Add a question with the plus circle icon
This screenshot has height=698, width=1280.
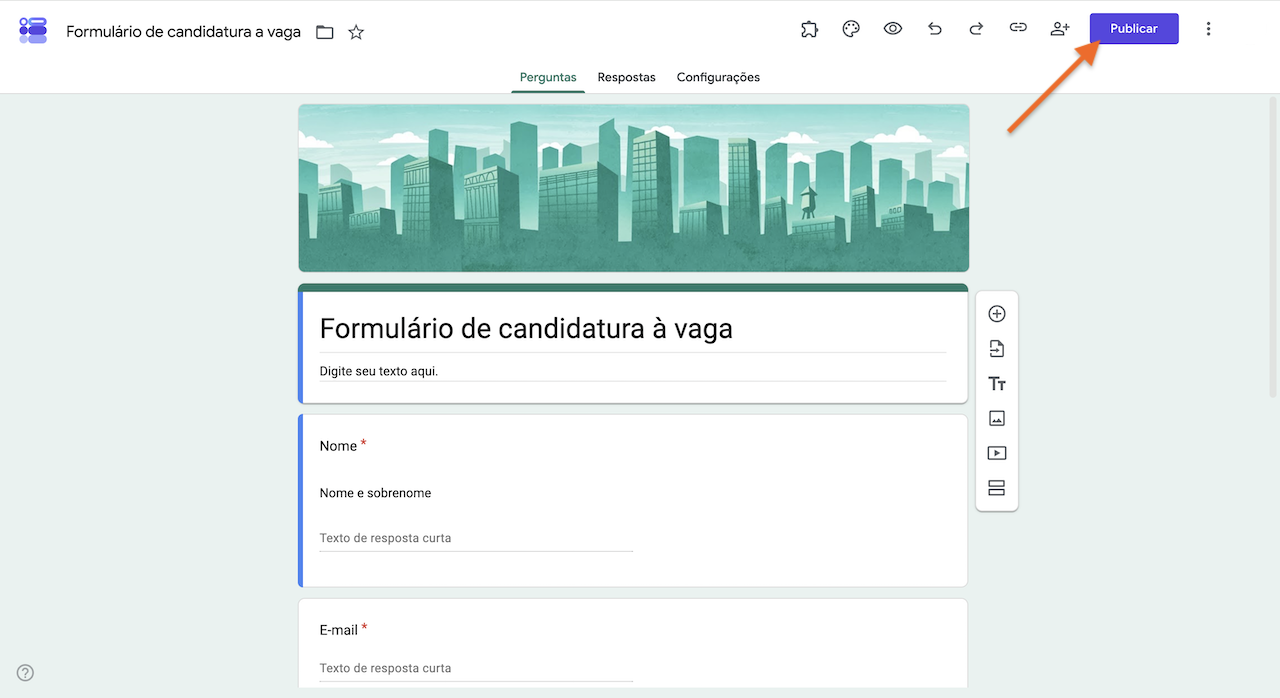(x=996, y=314)
